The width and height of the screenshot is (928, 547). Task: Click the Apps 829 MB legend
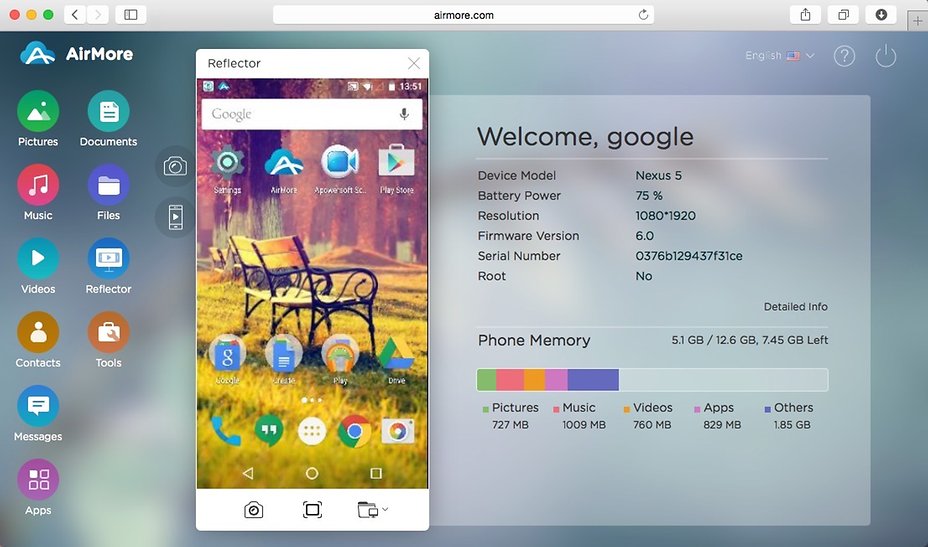[x=718, y=416]
